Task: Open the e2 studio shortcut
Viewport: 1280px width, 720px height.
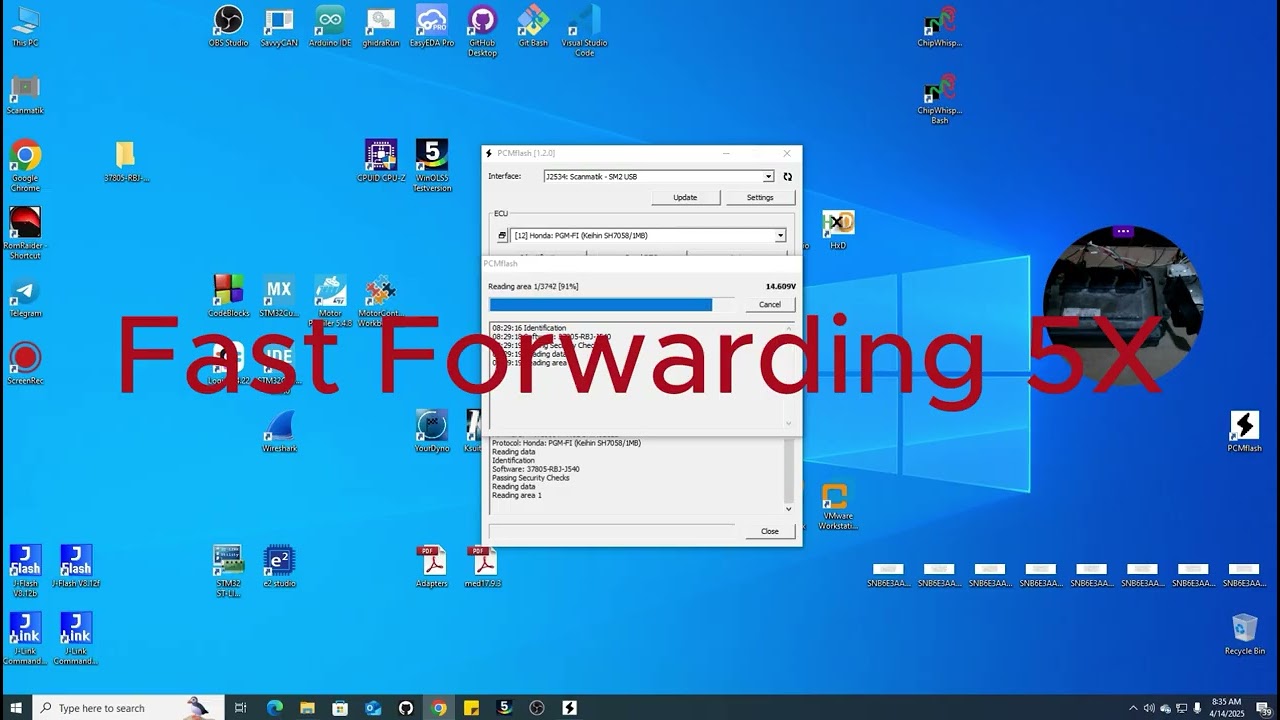Action: pos(279,565)
